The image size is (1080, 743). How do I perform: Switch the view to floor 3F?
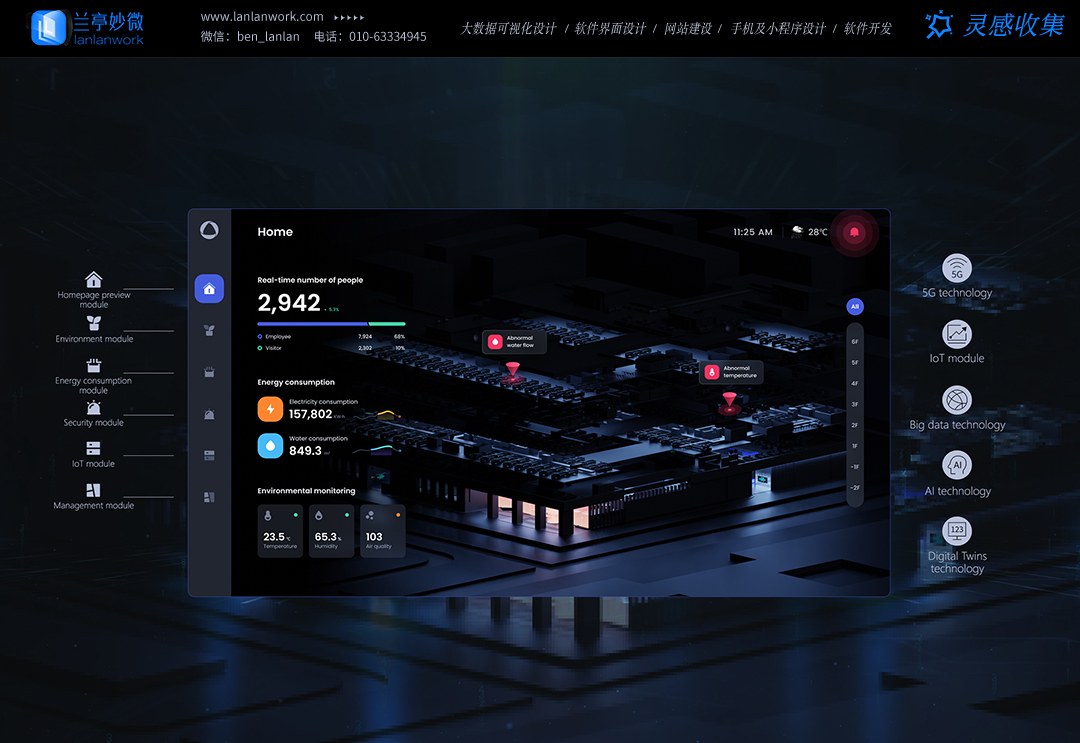coord(855,404)
